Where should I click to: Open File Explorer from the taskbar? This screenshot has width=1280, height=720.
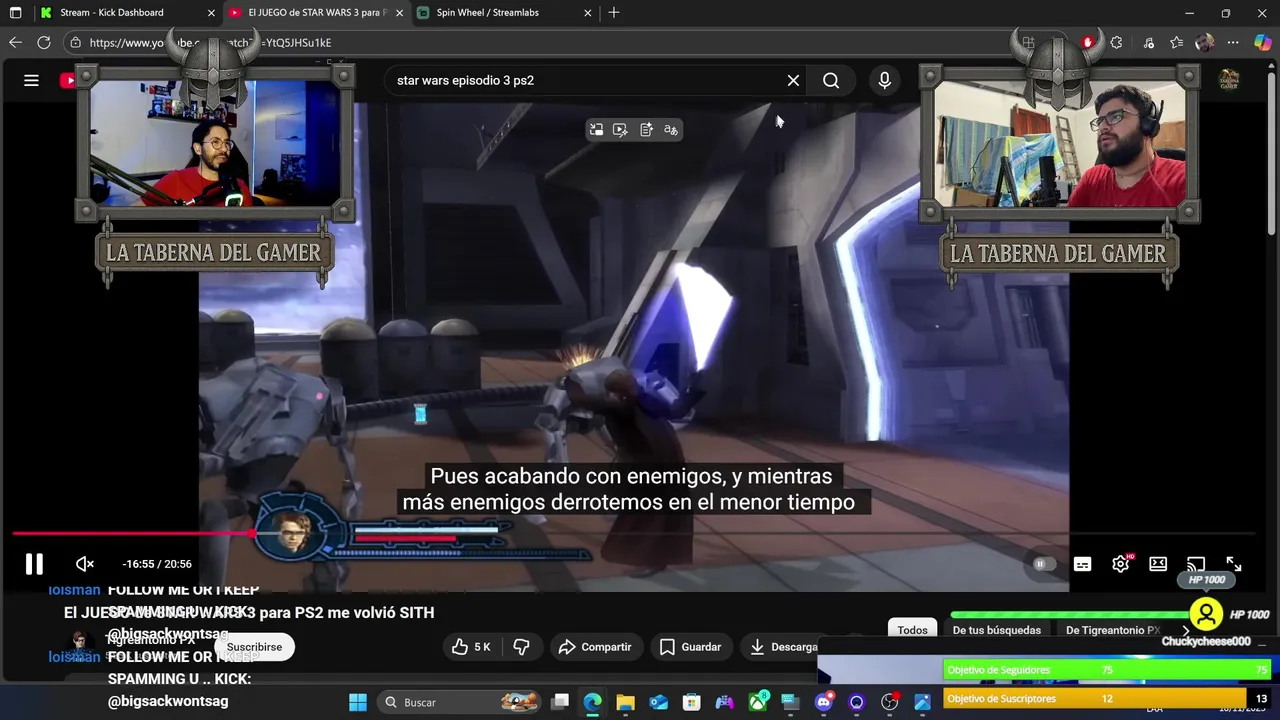[x=625, y=702]
